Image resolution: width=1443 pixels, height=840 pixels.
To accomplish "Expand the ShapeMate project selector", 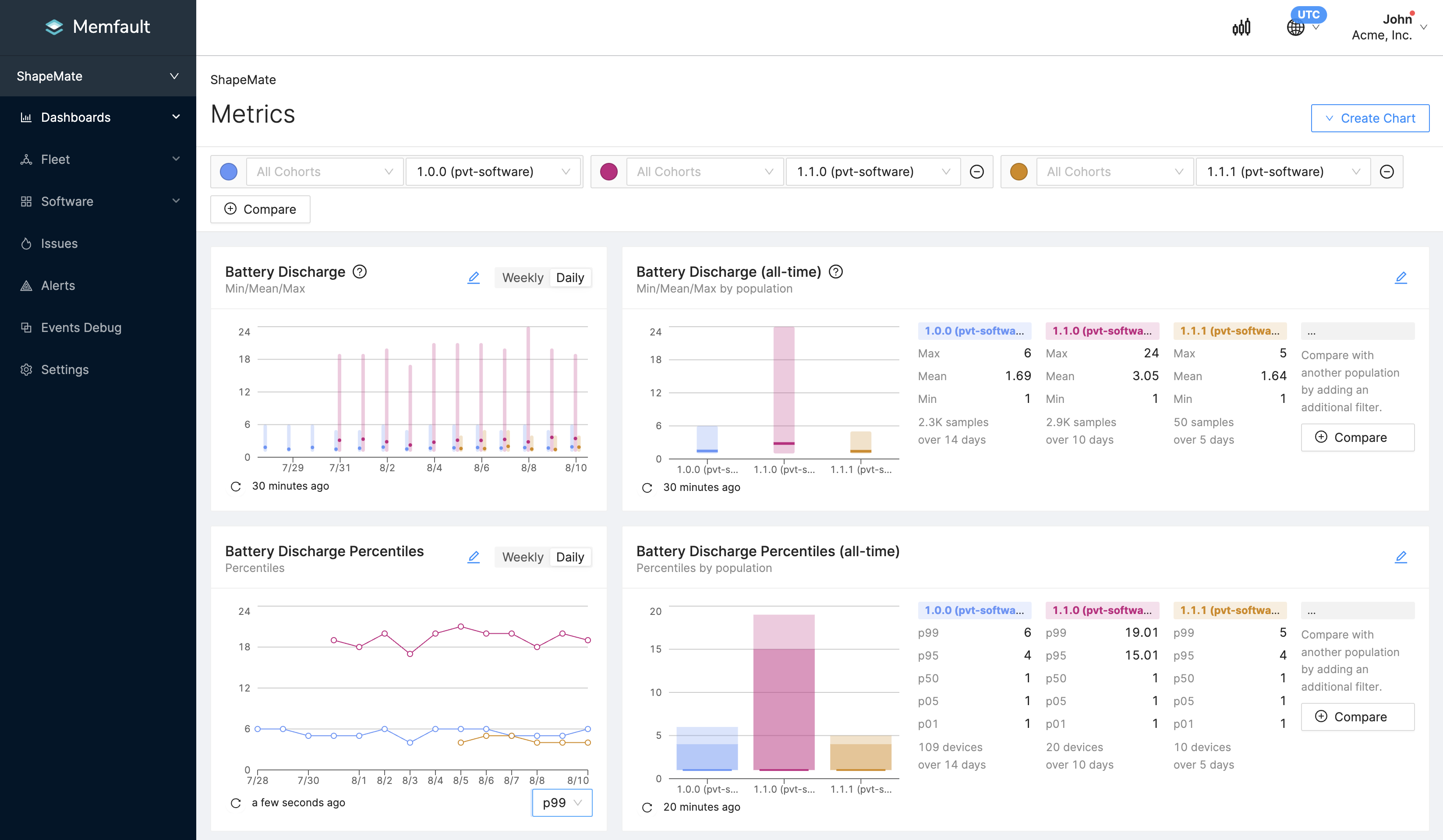I will coord(98,76).
